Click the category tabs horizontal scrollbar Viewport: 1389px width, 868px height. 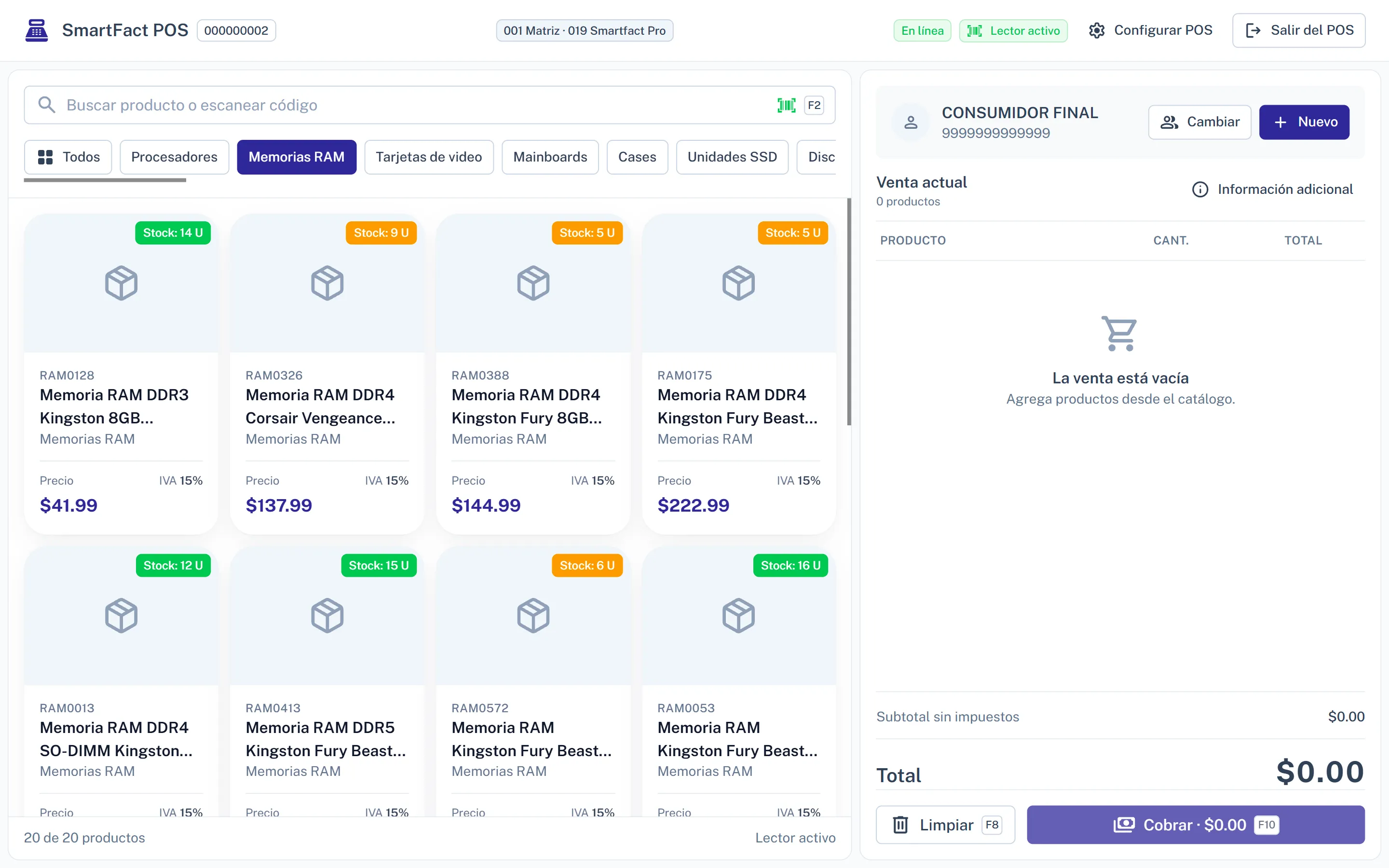click(x=105, y=180)
